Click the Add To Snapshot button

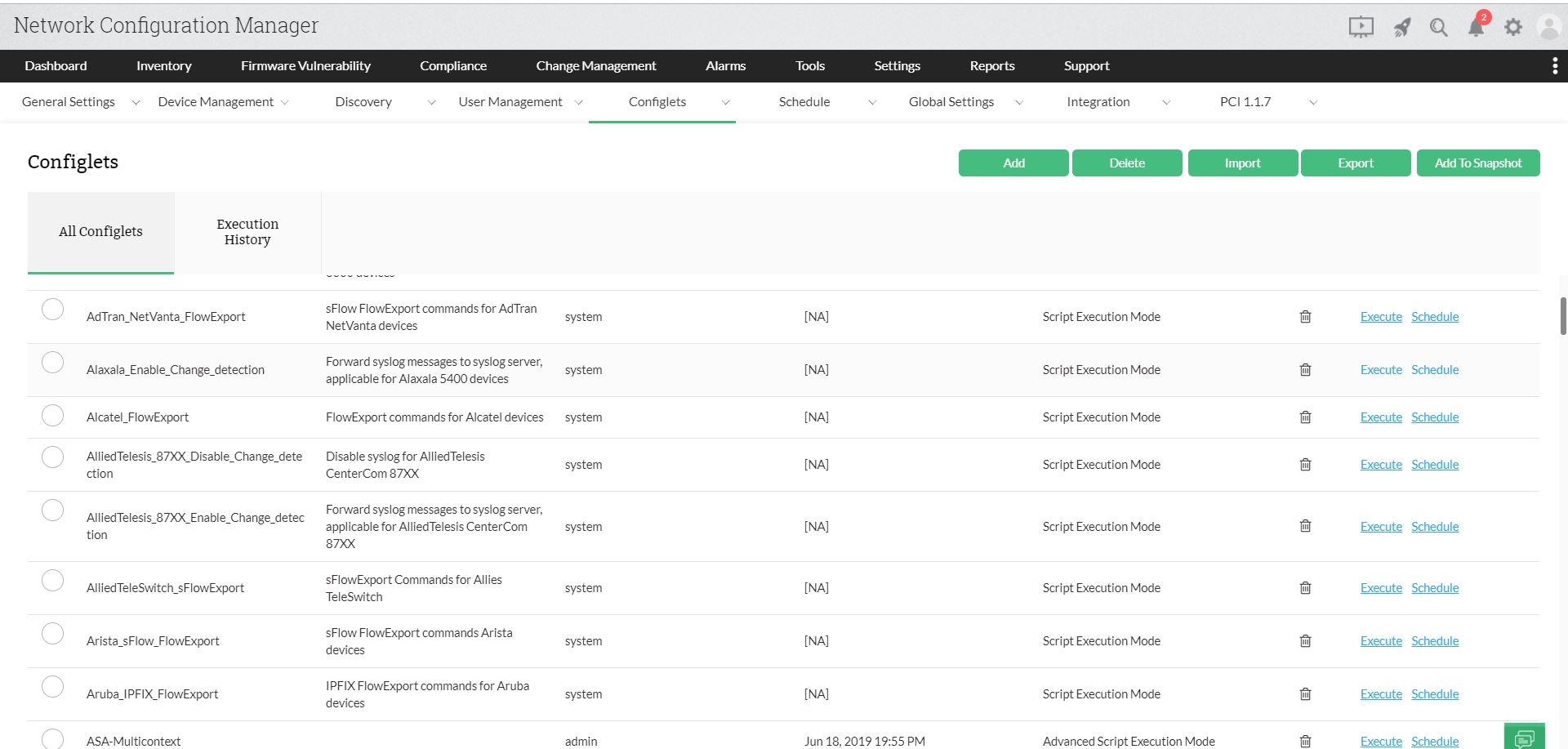[1478, 163]
